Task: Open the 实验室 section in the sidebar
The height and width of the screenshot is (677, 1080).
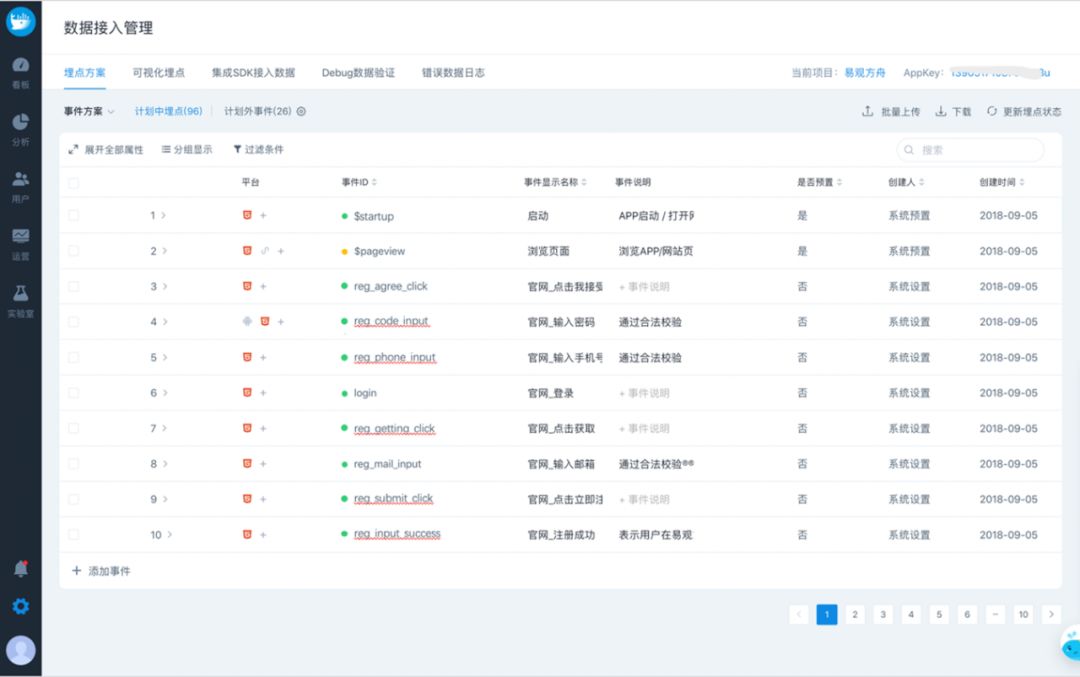Action: click(x=20, y=297)
